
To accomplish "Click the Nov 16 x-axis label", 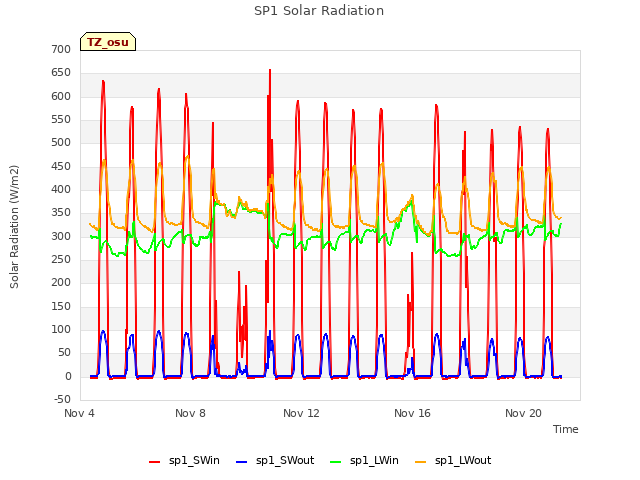I will 412,413.
